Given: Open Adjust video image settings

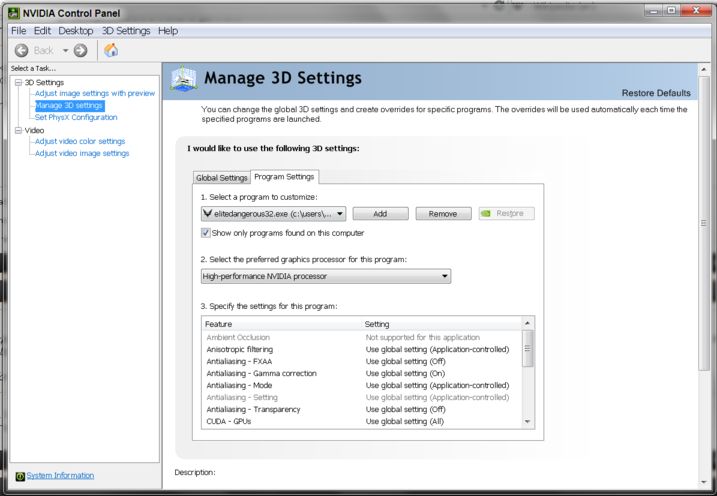Looking at the screenshot, I should coord(82,153).
